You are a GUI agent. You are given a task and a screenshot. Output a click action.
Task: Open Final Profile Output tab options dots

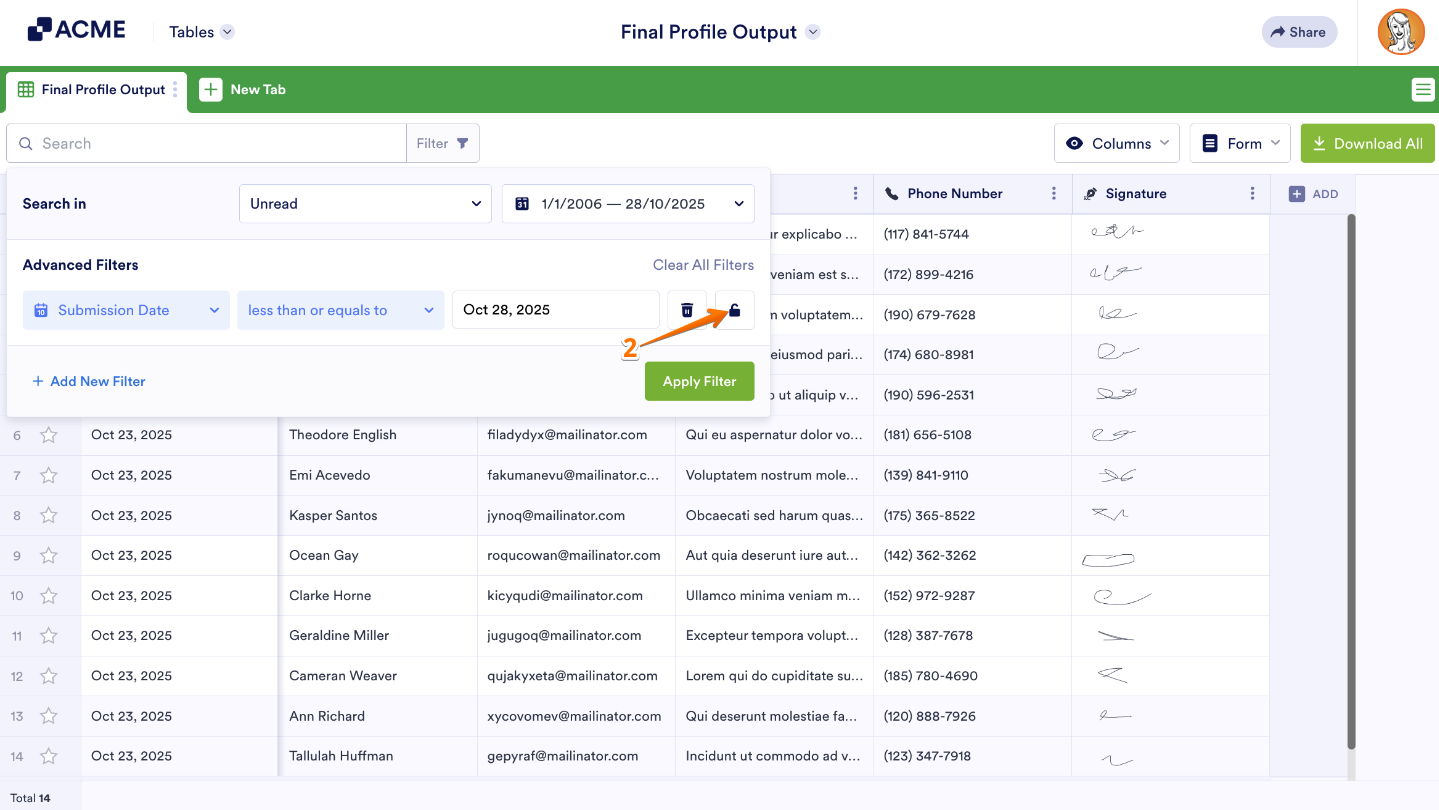(x=175, y=90)
